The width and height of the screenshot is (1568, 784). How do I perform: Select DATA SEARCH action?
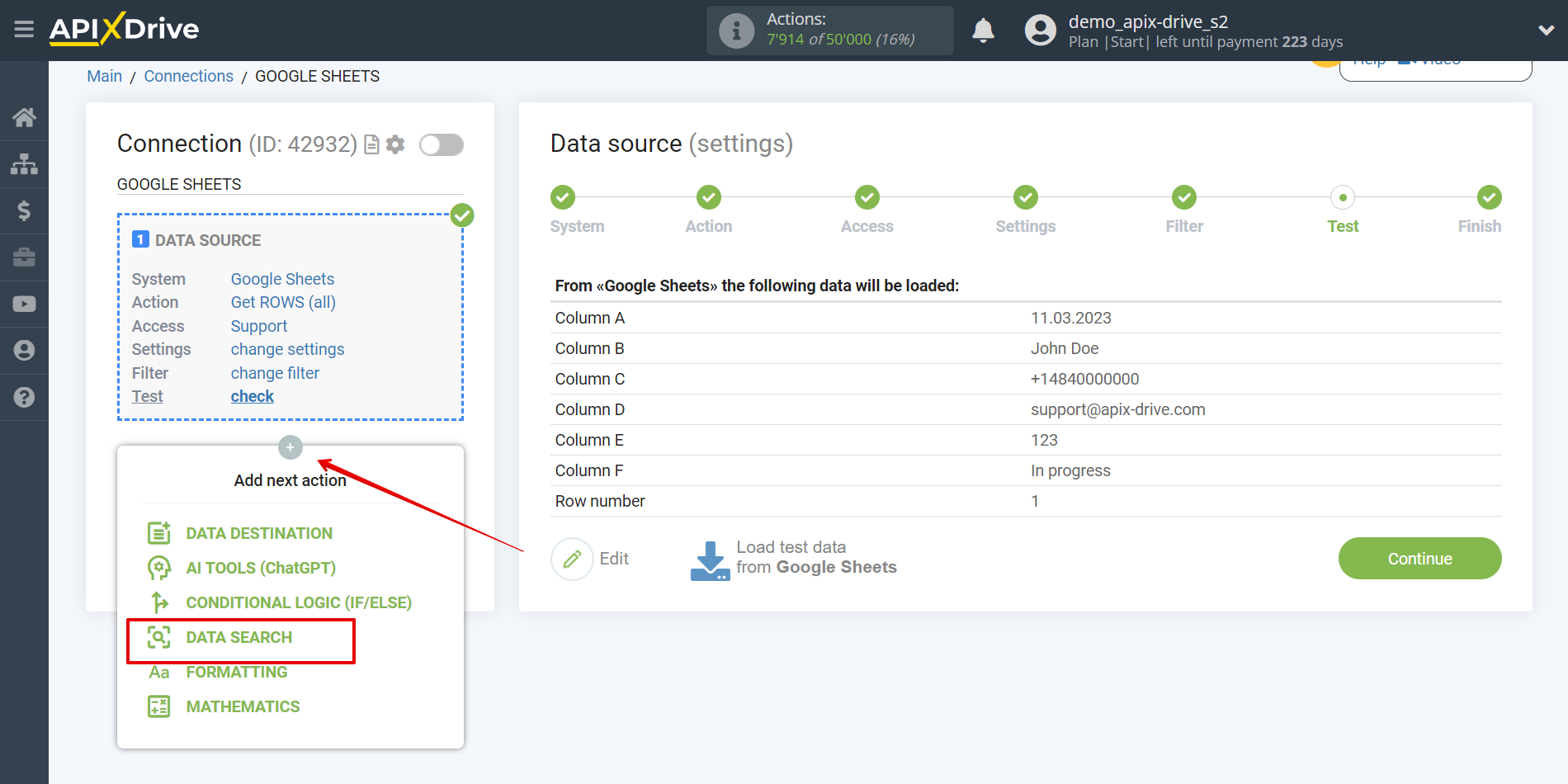[x=239, y=637]
